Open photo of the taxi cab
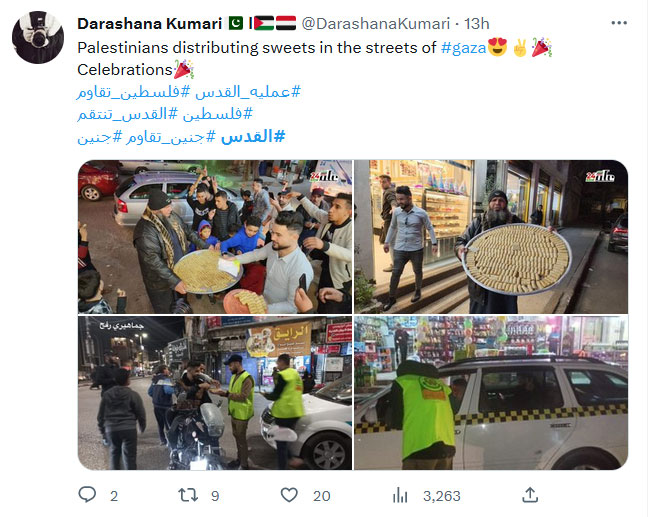 491,393
